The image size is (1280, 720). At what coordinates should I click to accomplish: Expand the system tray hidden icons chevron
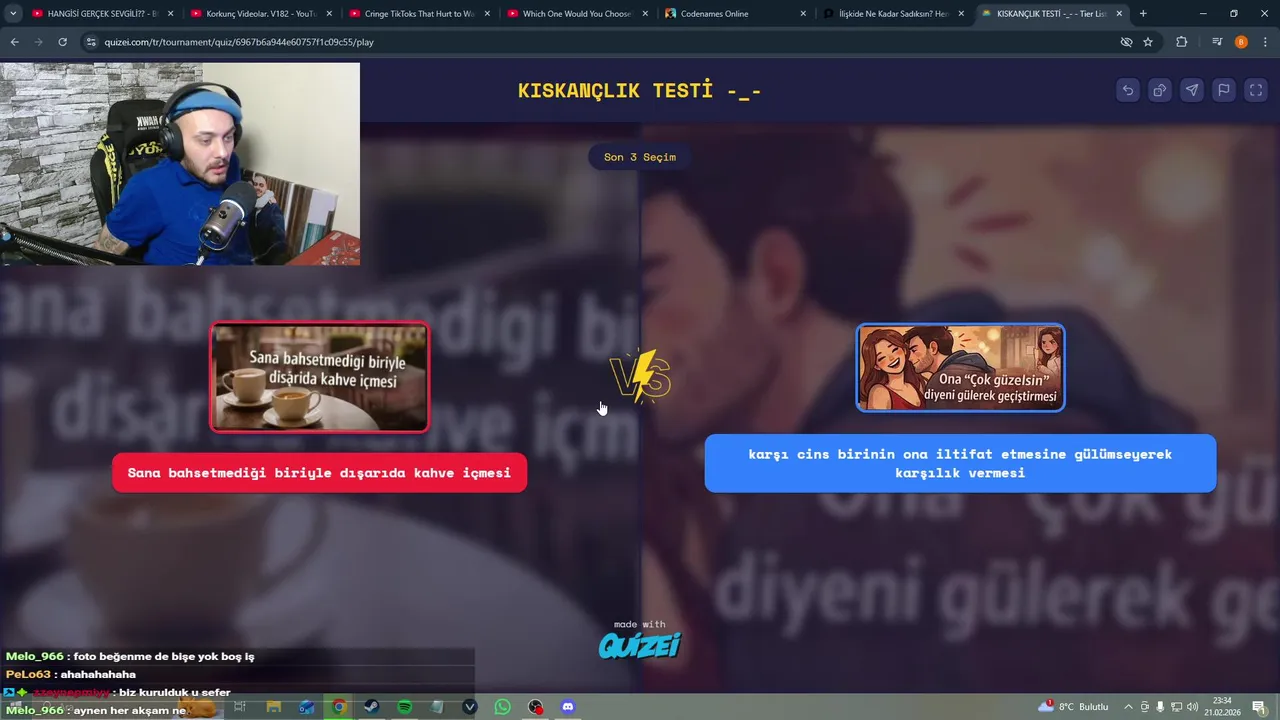click(x=1128, y=707)
